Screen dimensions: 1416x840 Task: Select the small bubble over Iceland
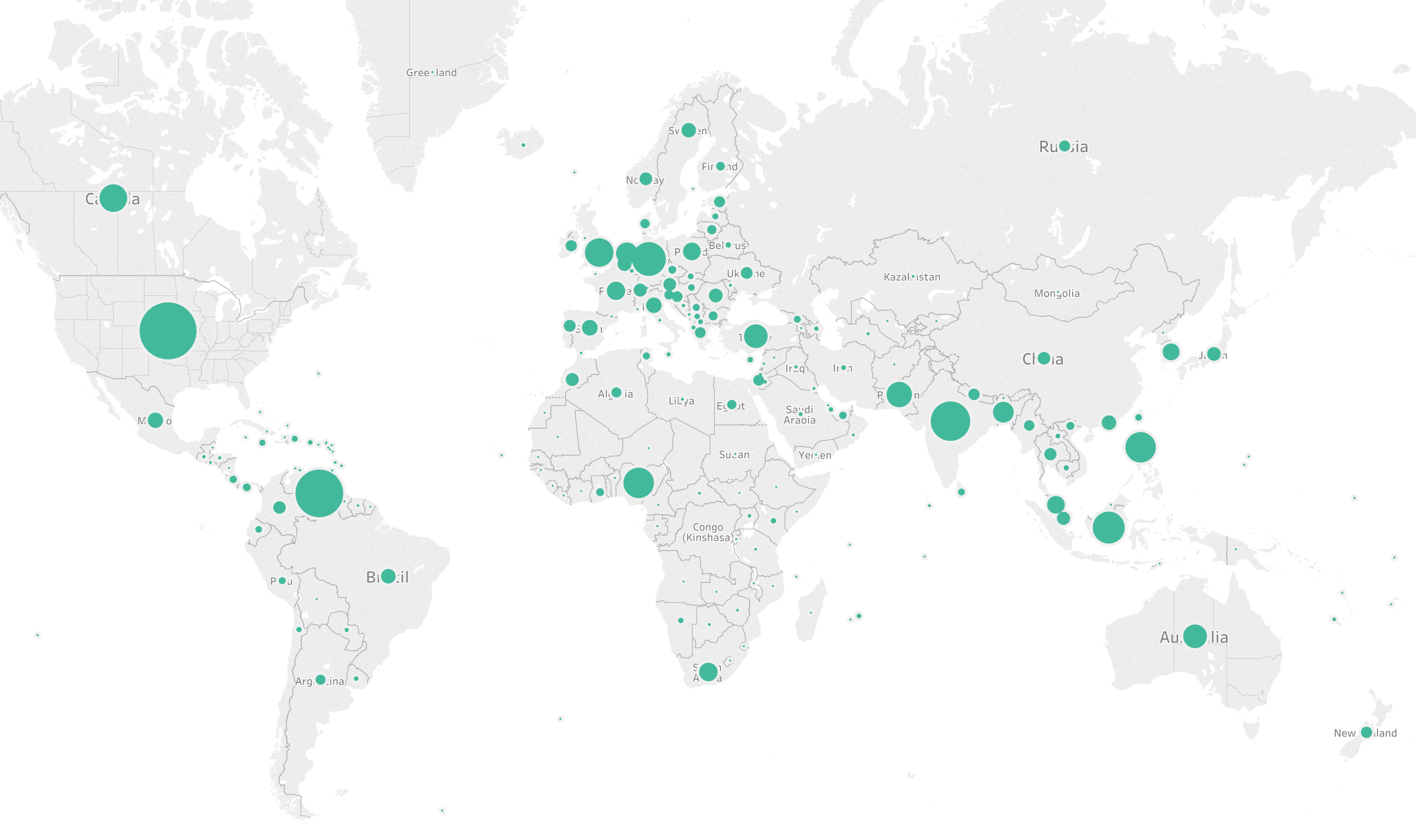point(523,145)
